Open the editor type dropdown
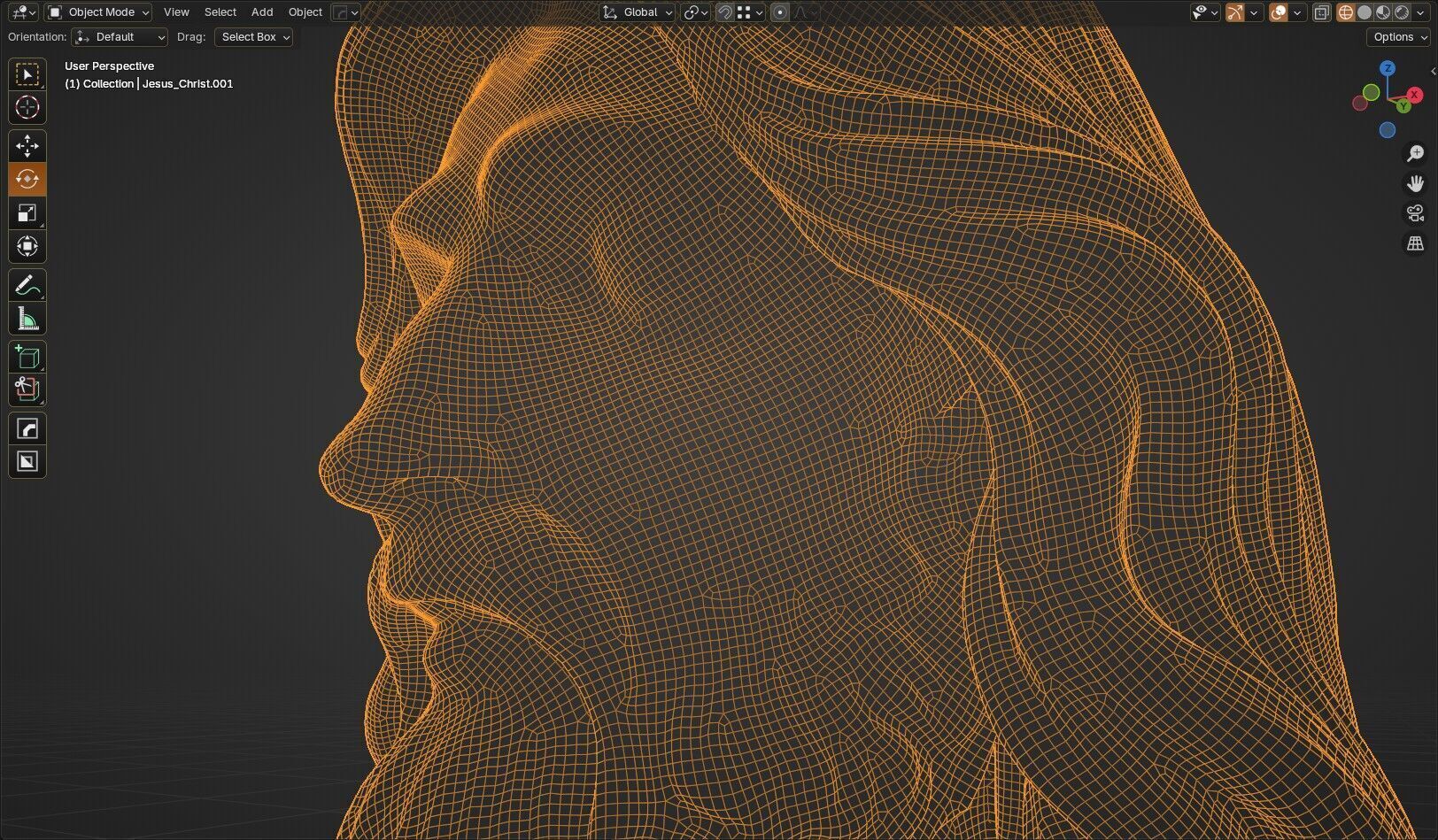The height and width of the screenshot is (840, 1438). (22, 12)
